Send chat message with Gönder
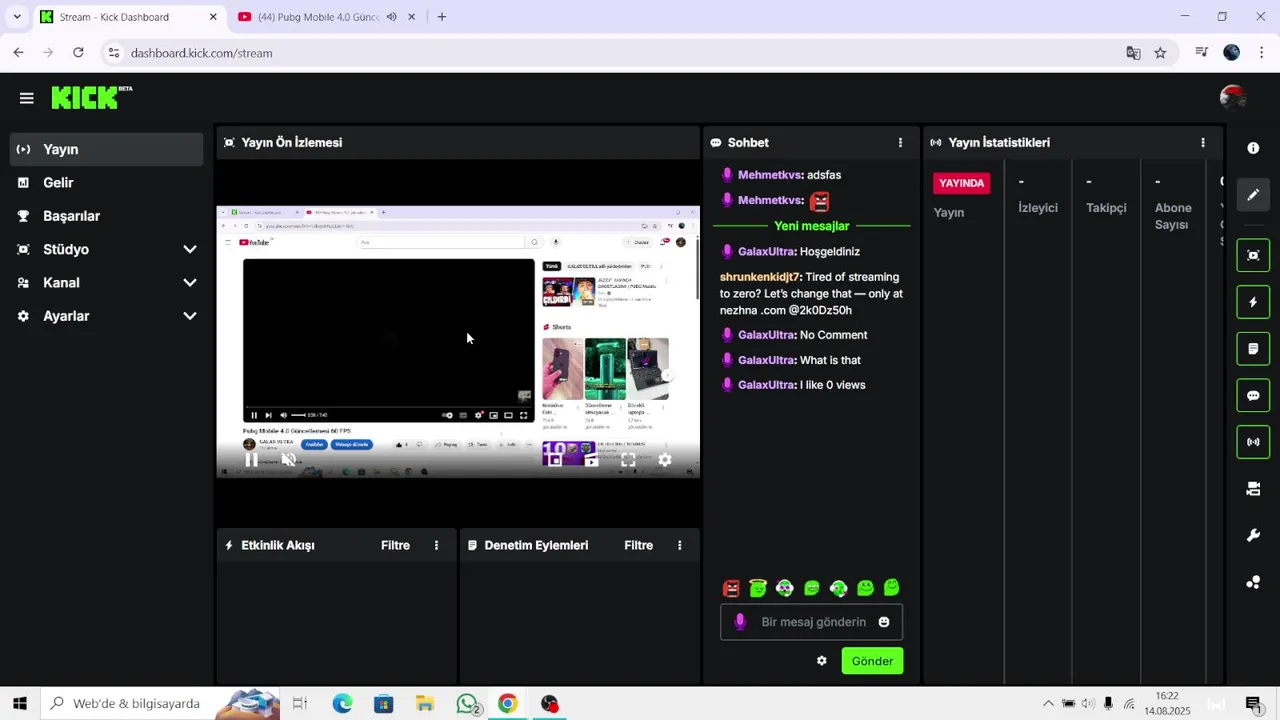1280x720 pixels. 872,661
